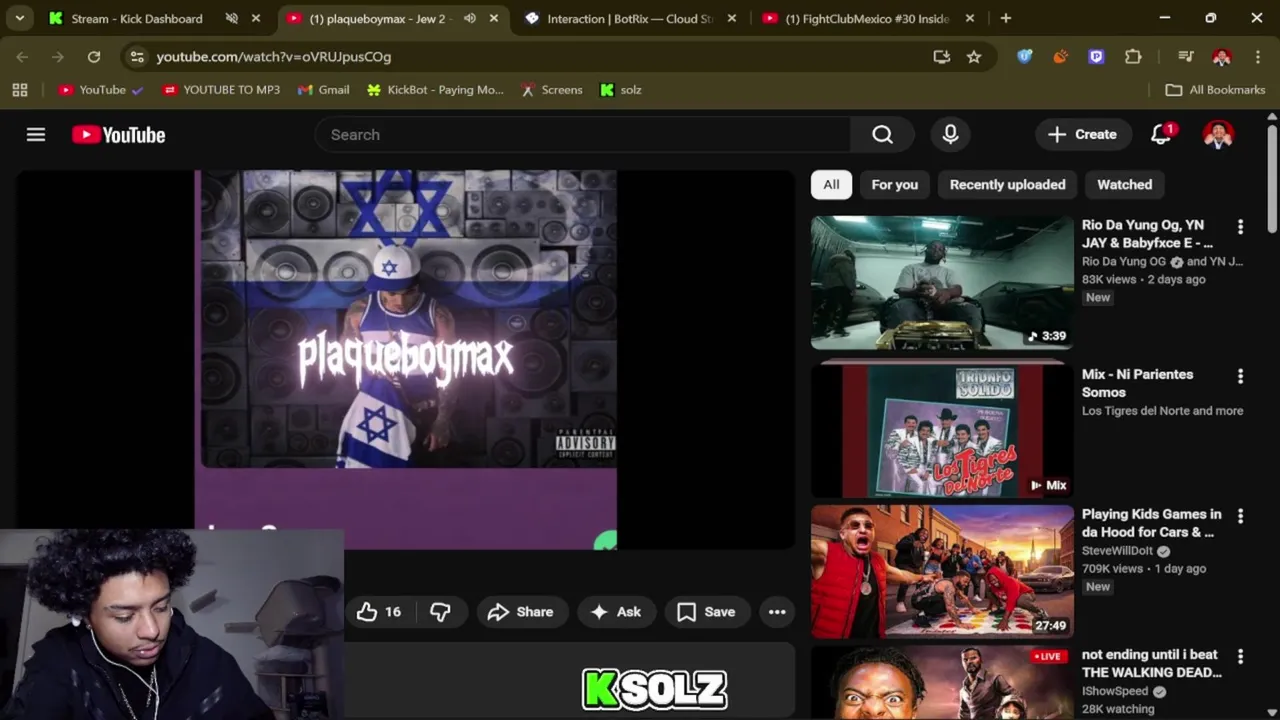Open the solz bookmark
Image resolution: width=1280 pixels, height=720 pixels.
point(620,90)
